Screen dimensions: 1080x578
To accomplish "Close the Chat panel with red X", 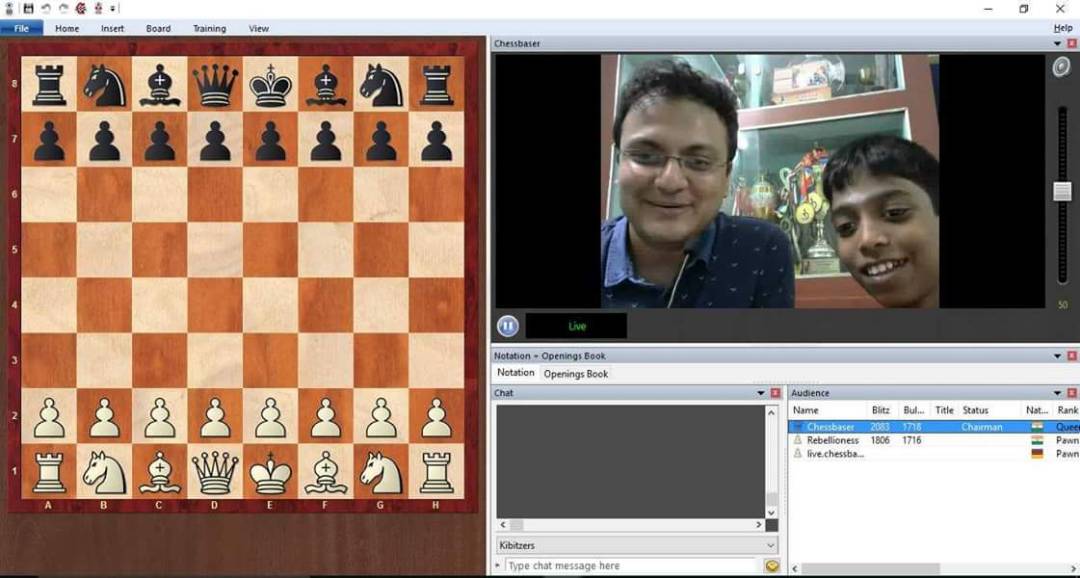I will click(775, 393).
